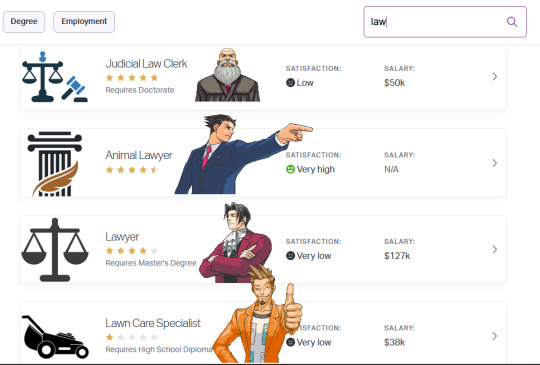Focus the search field containing 'law'
The height and width of the screenshot is (365, 540).
(445, 22)
